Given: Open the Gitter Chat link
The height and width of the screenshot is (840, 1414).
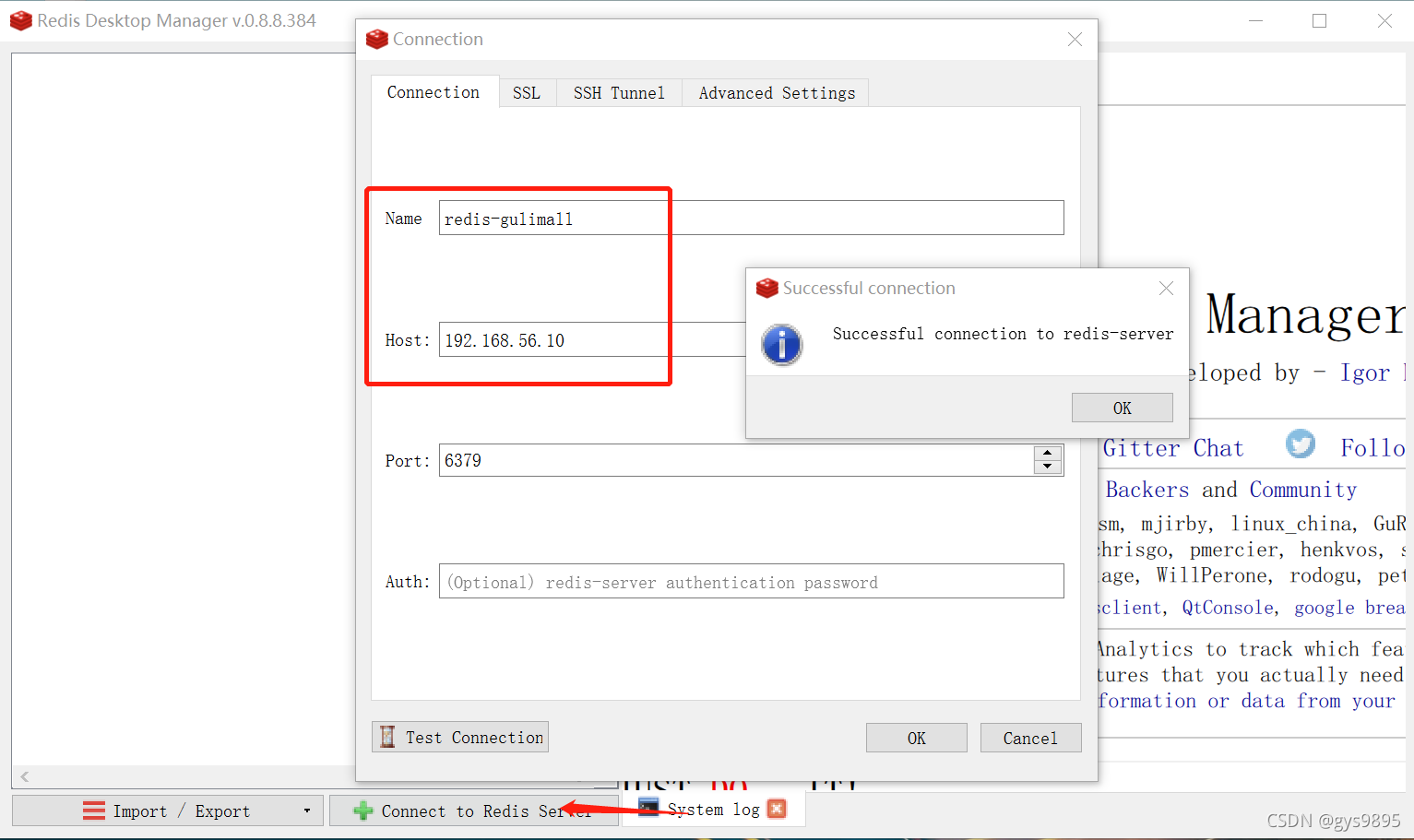Looking at the screenshot, I should click(1173, 448).
